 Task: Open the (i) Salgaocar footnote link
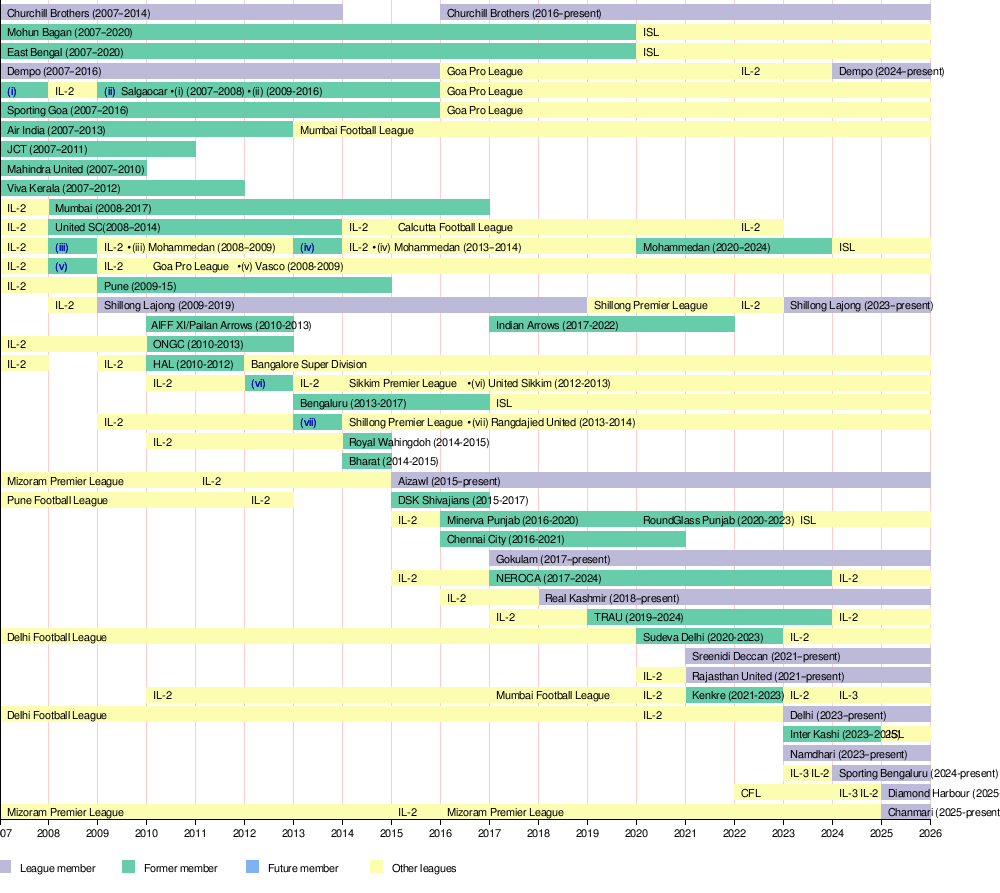point(11,91)
